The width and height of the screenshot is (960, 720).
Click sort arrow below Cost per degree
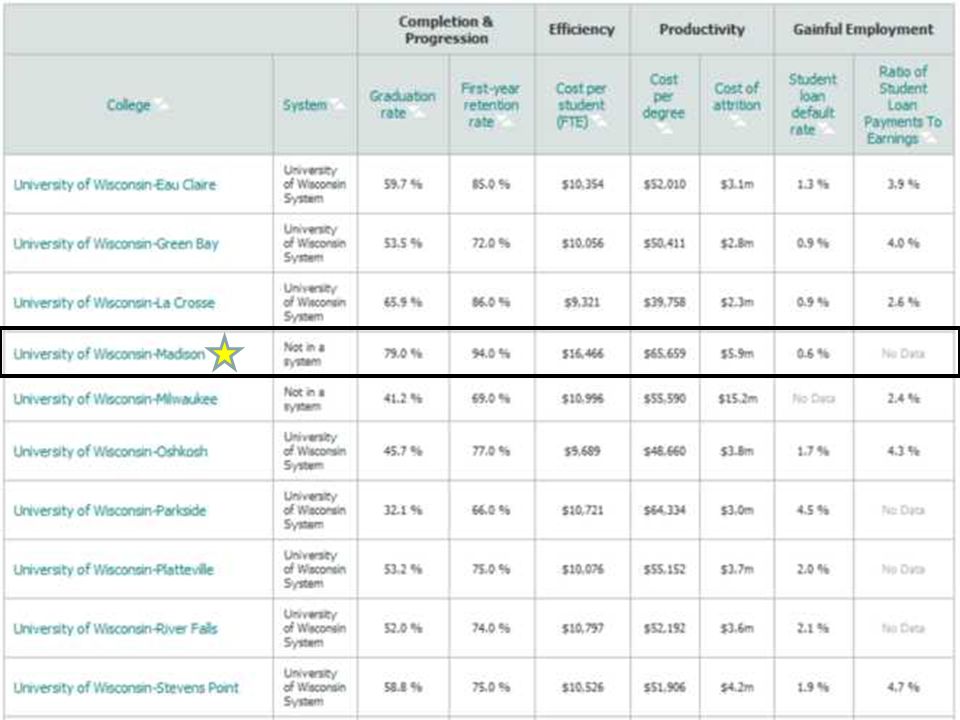point(664,129)
